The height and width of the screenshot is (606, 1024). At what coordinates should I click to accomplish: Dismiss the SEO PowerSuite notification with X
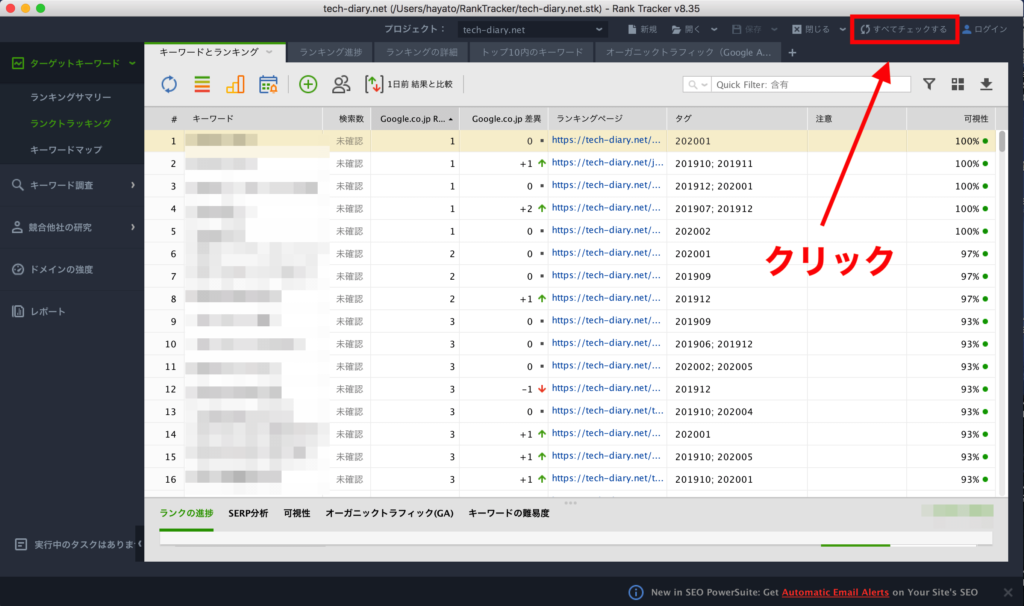tap(1008, 592)
